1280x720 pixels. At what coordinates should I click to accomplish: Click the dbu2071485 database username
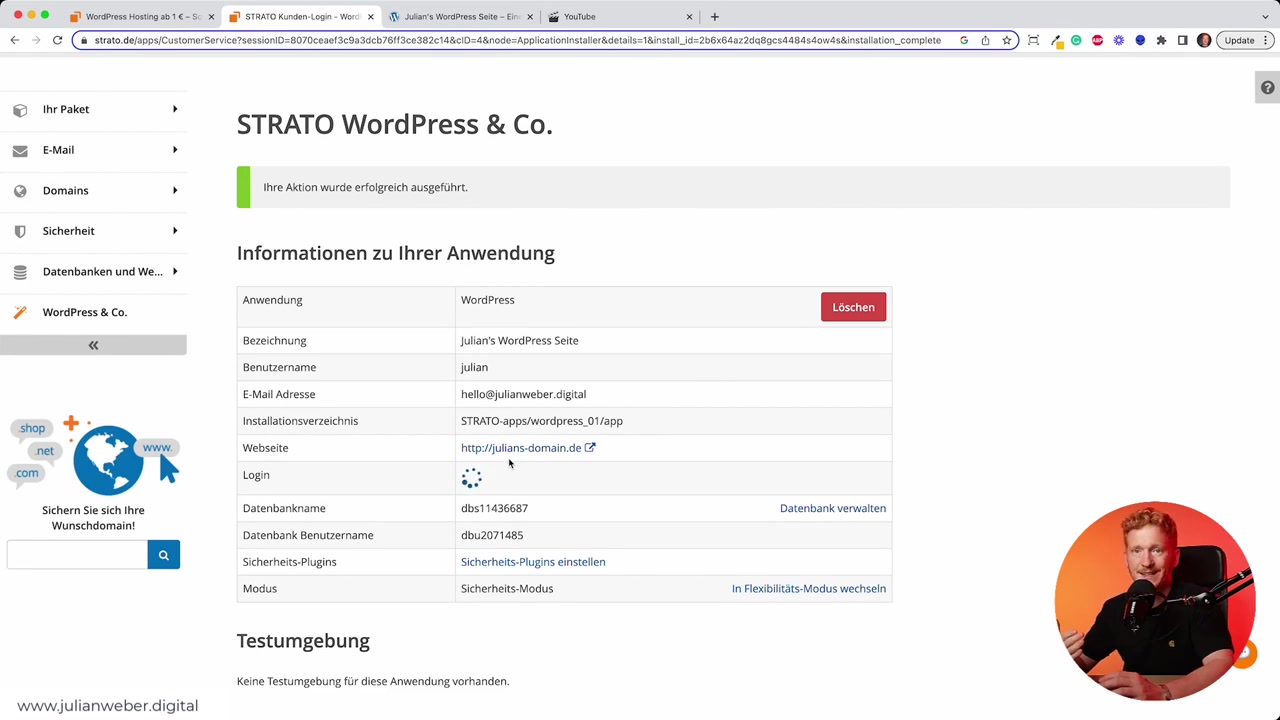492,535
